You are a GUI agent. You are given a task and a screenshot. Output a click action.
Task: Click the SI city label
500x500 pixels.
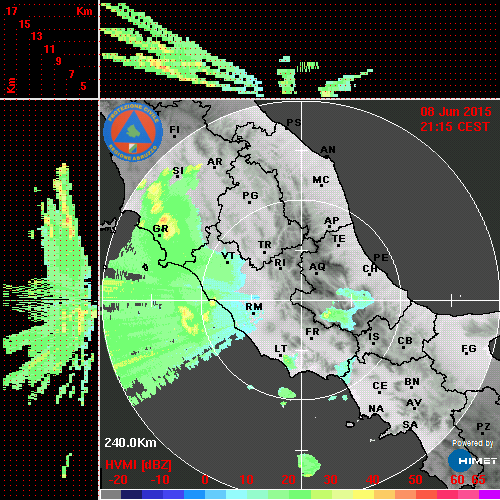178,171
